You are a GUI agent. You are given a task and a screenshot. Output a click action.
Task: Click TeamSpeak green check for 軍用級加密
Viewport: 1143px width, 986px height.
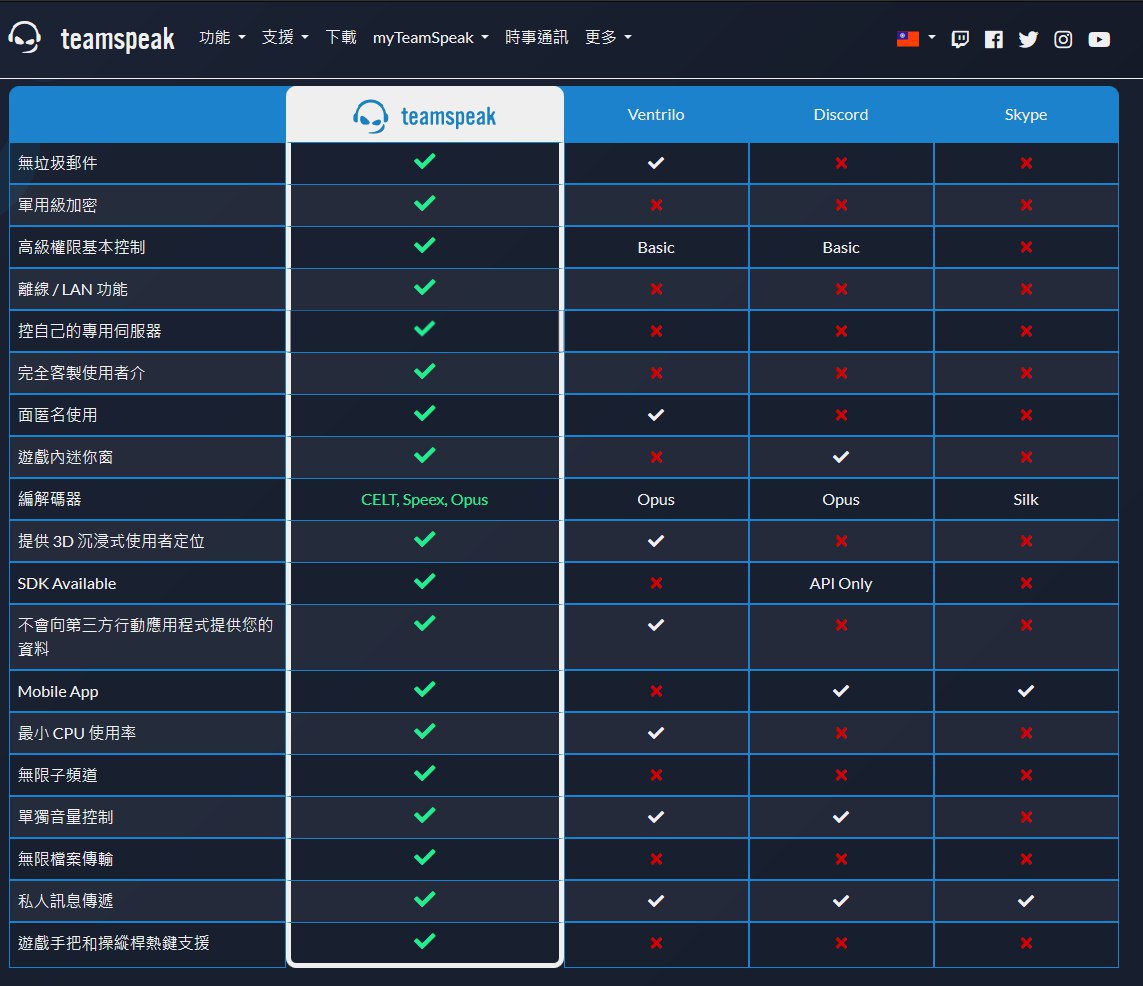point(424,203)
